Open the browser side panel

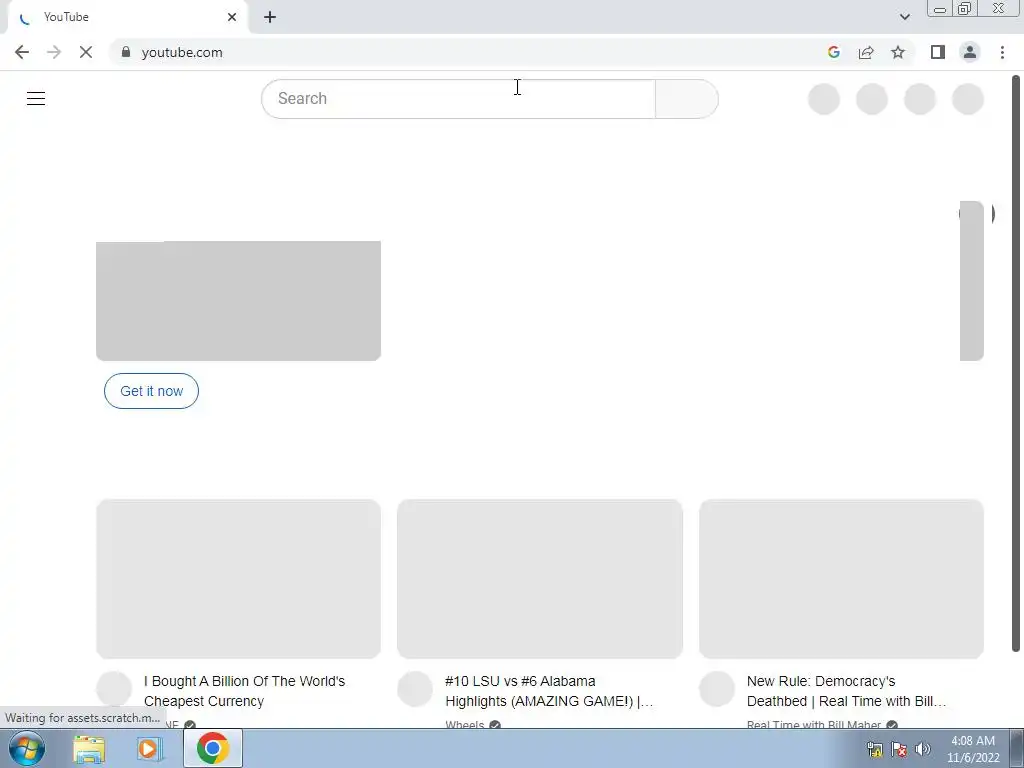point(938,52)
